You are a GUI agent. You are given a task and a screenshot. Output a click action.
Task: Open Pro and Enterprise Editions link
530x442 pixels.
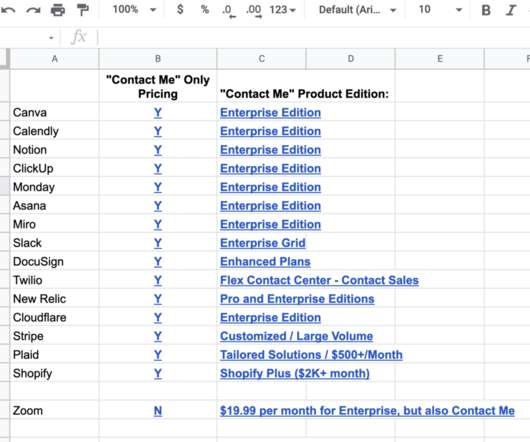click(297, 299)
